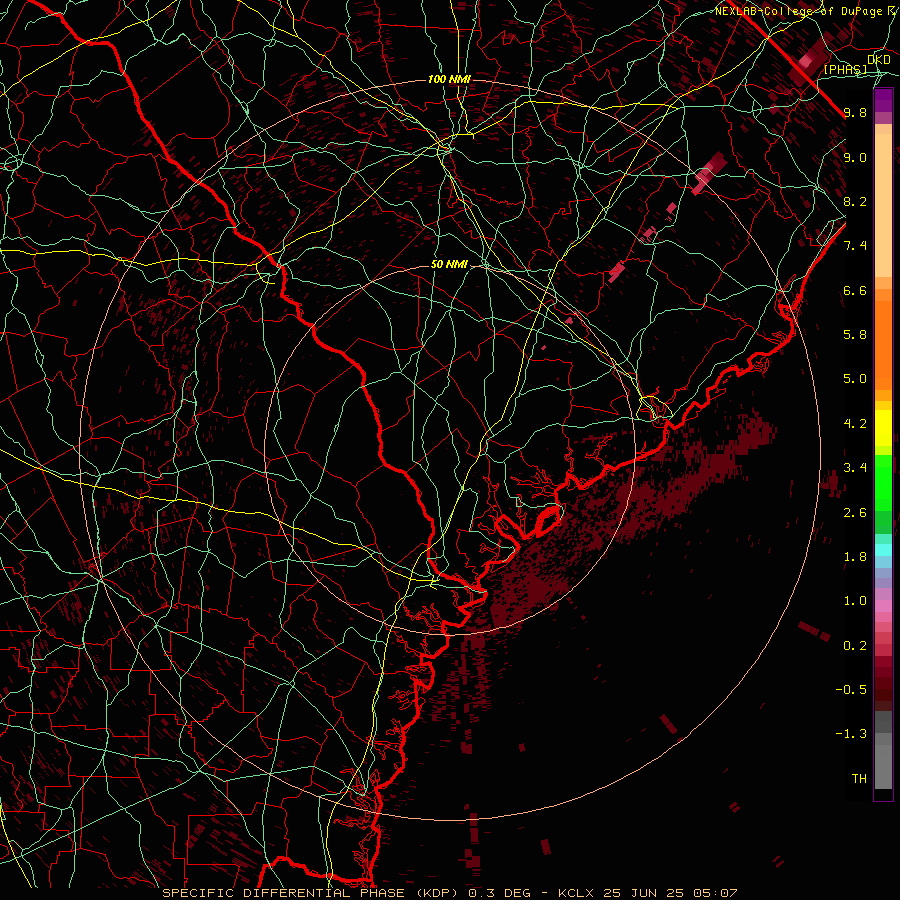Click the Specific Differential Phase KCLX caption
Viewport: 900px width, 900px height.
tap(449, 893)
